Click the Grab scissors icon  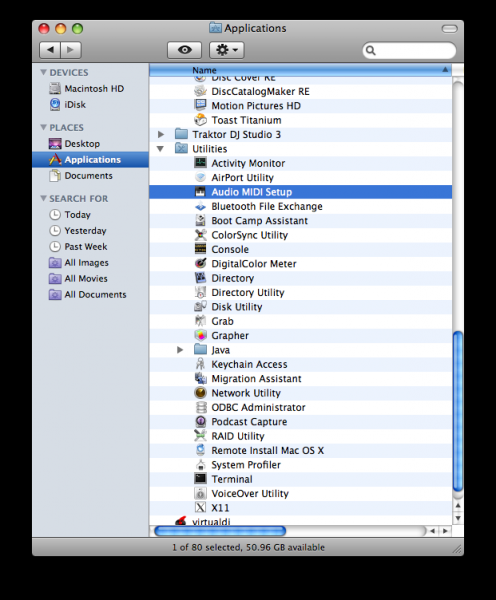(x=200, y=321)
